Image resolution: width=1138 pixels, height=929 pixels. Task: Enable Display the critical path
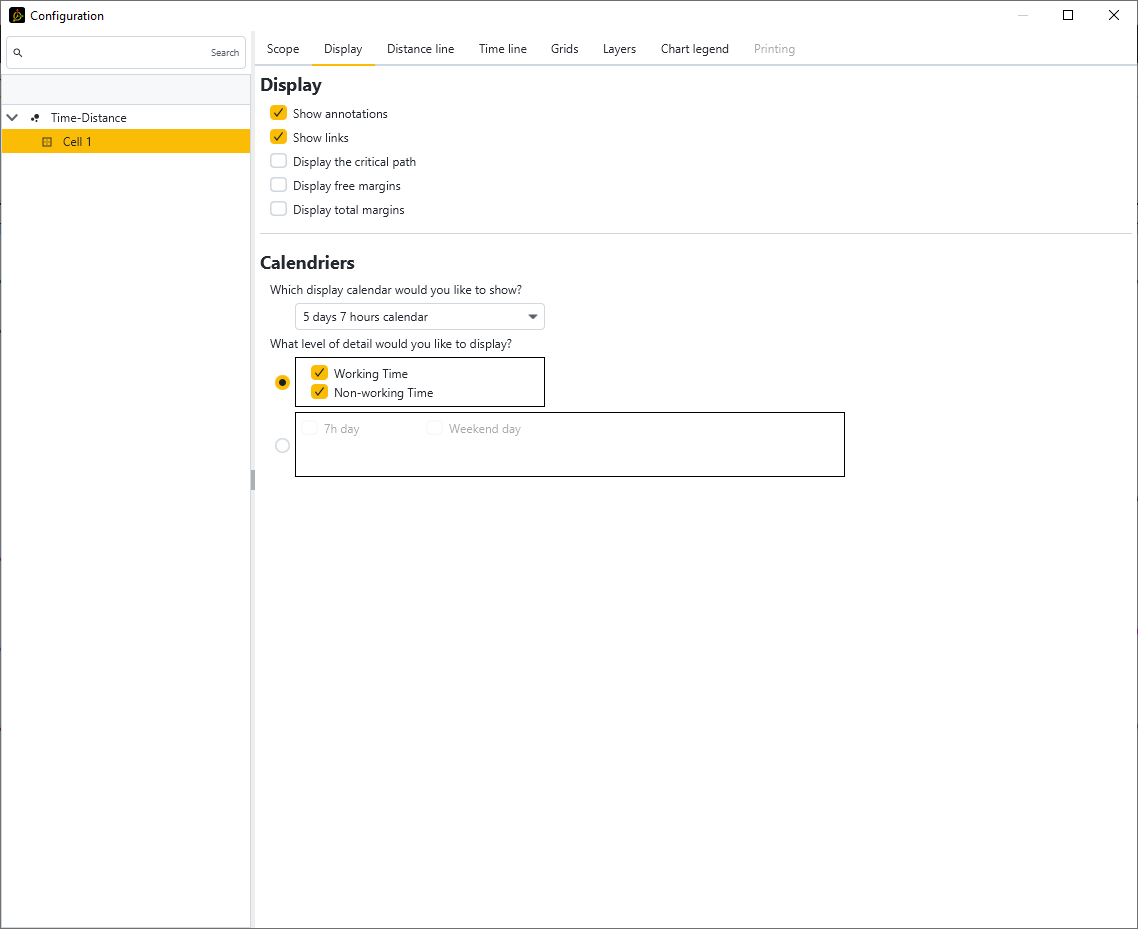coord(279,161)
